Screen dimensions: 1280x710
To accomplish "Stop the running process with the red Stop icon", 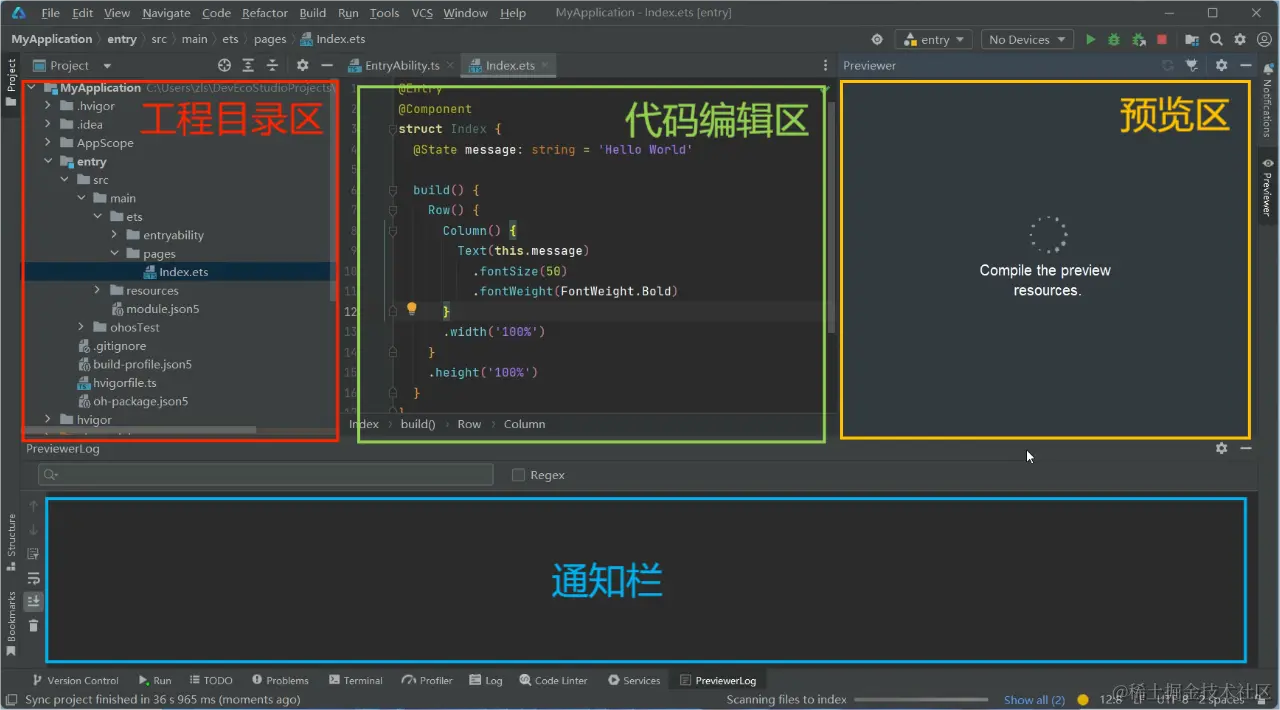I will point(1161,38).
